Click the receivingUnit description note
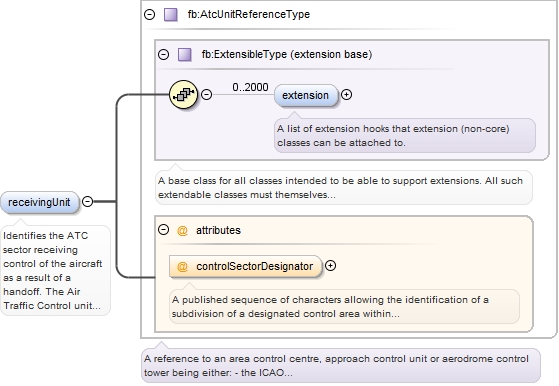The width and height of the screenshot is (559, 386). [56, 271]
